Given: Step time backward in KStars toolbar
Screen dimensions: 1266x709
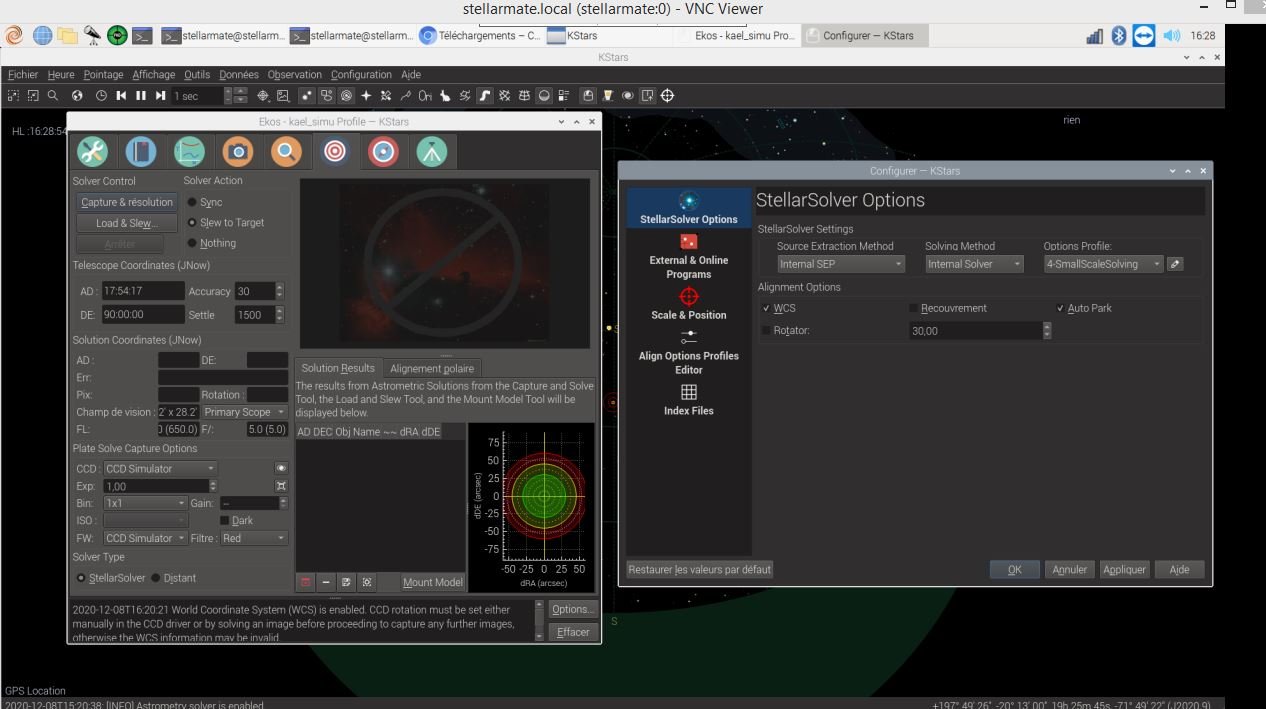Looking at the screenshot, I should pyautogui.click(x=121, y=96).
